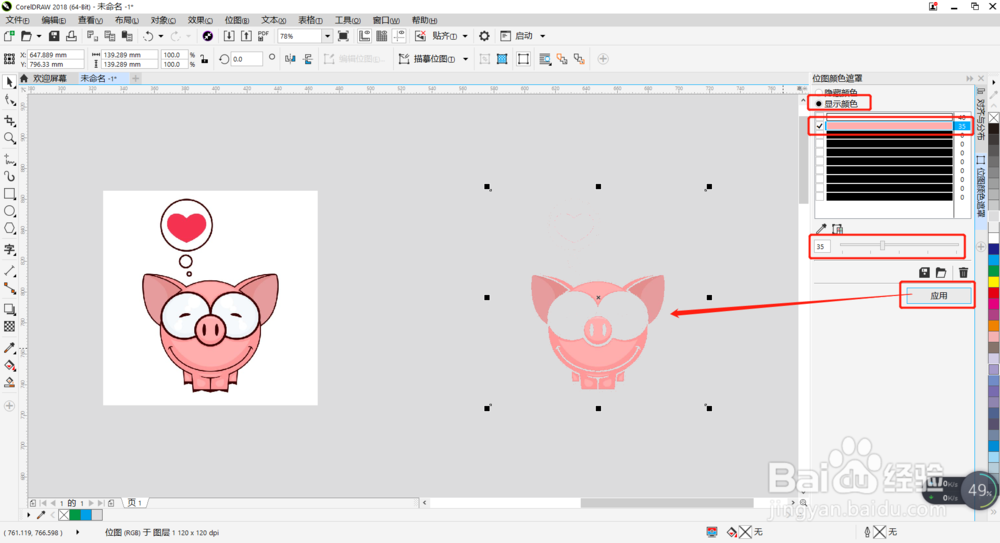
Task: Expand the undo history dropdown arrow
Action: (x=161, y=36)
